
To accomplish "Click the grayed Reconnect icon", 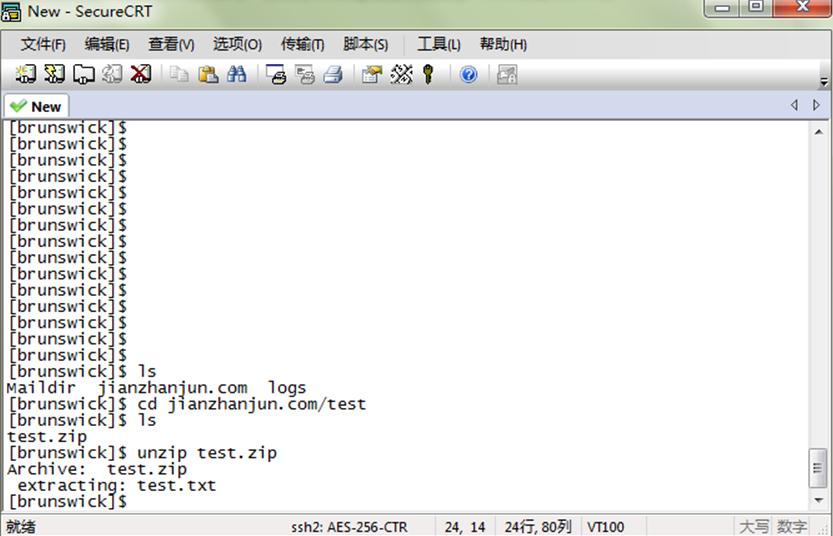I will pos(112,74).
